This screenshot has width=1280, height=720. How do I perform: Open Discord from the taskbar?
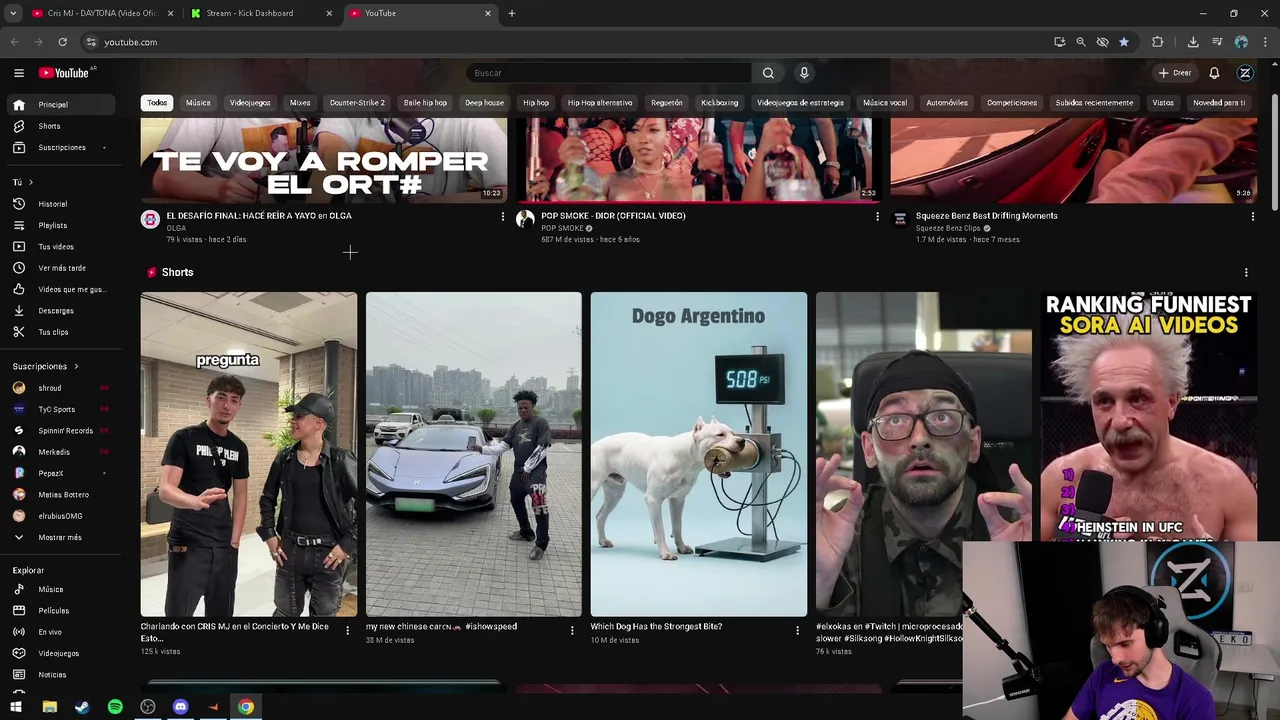pos(180,707)
